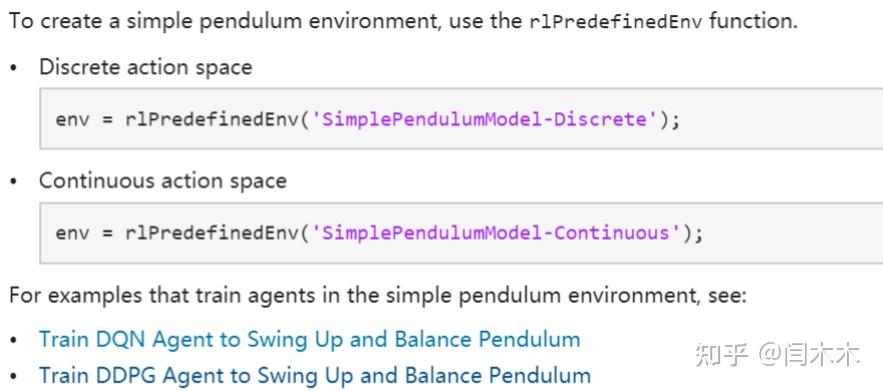Click inside the Continuous environment code box

[461, 232]
